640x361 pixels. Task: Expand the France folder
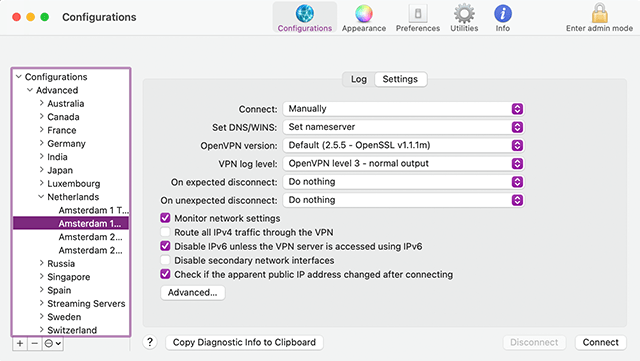pyautogui.click(x=41, y=130)
